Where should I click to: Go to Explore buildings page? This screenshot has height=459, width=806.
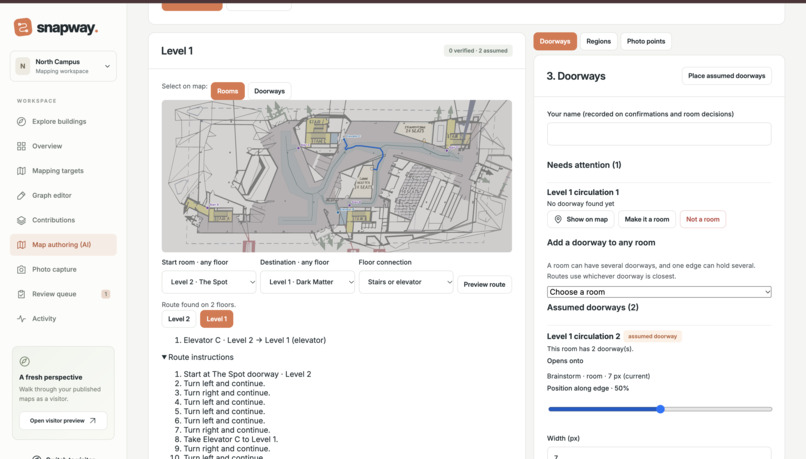[63, 121]
